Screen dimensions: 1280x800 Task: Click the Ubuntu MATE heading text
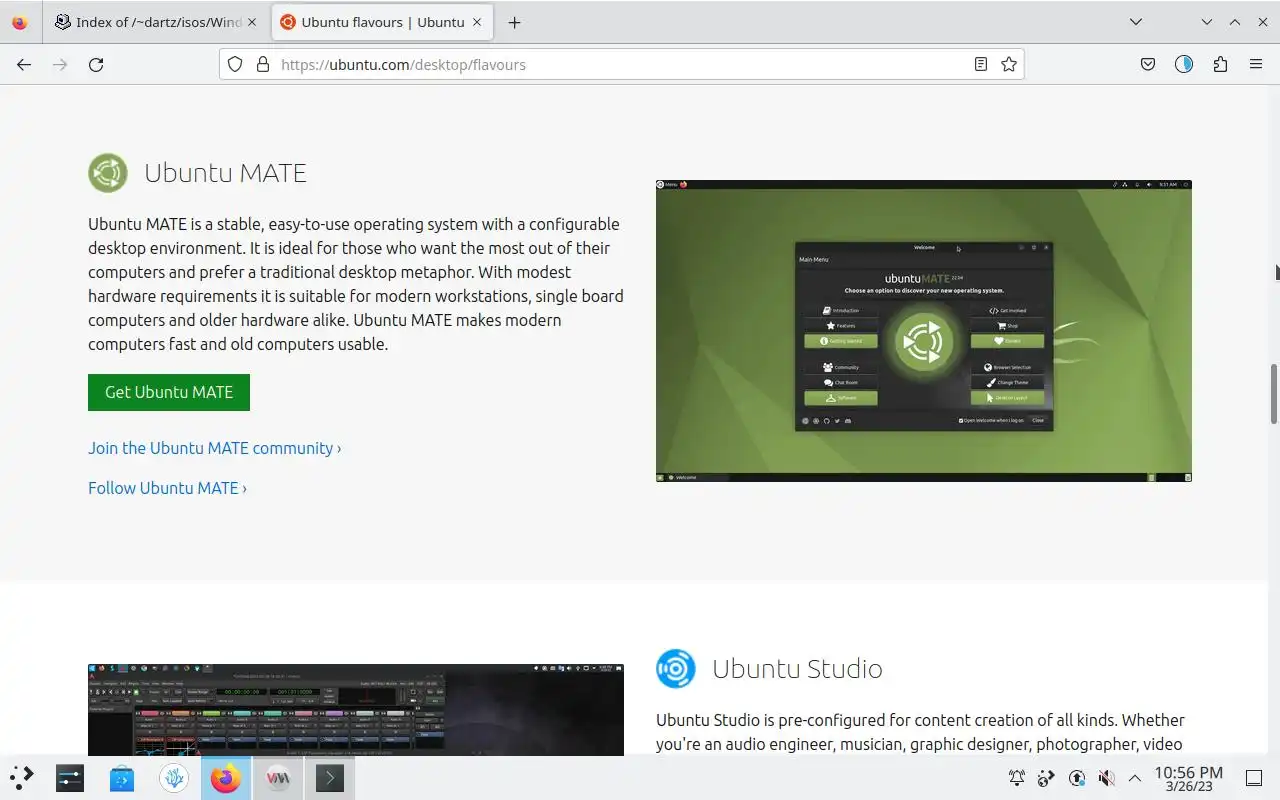(x=225, y=173)
